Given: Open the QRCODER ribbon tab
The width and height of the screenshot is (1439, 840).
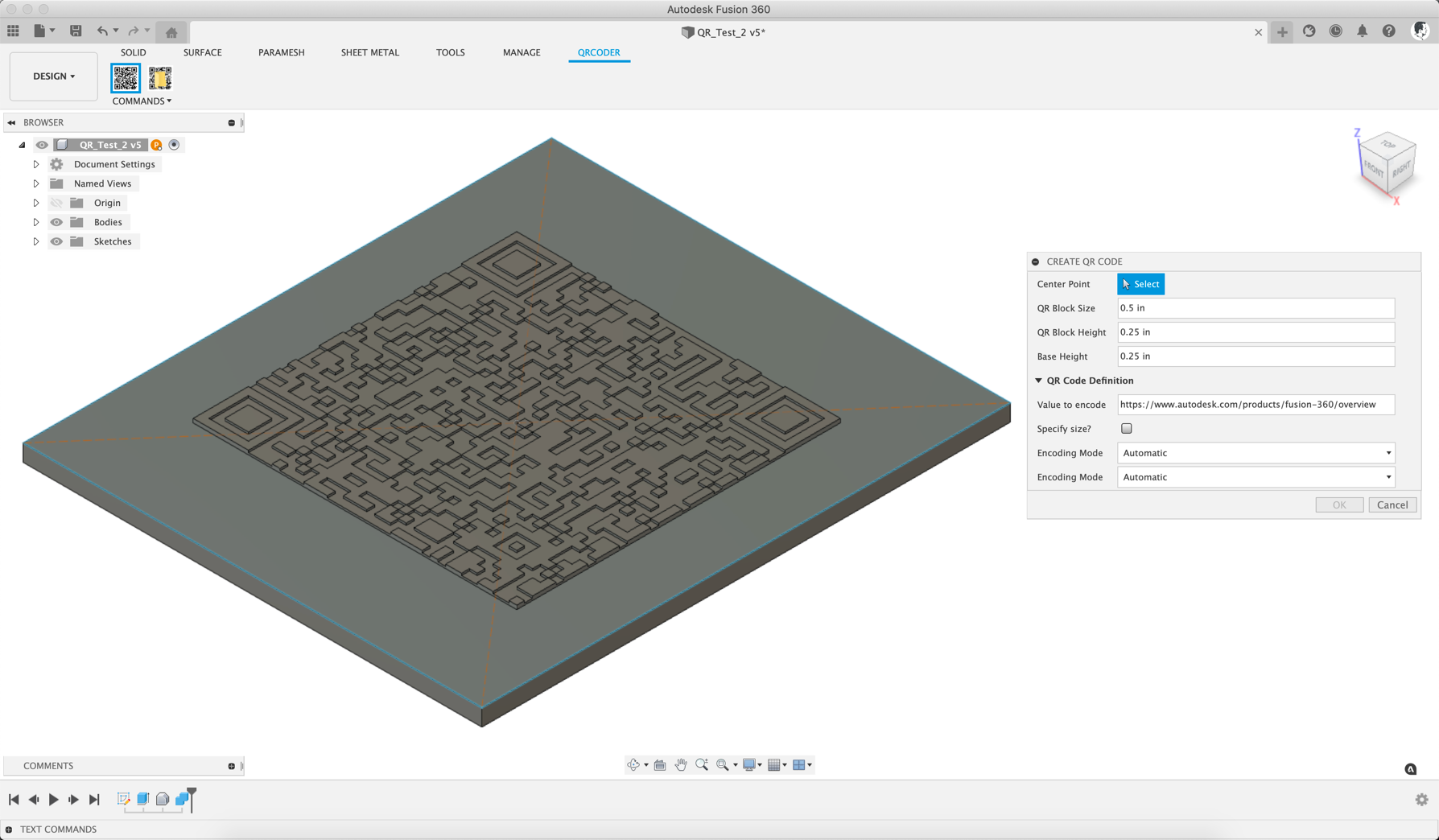Looking at the screenshot, I should (x=599, y=52).
